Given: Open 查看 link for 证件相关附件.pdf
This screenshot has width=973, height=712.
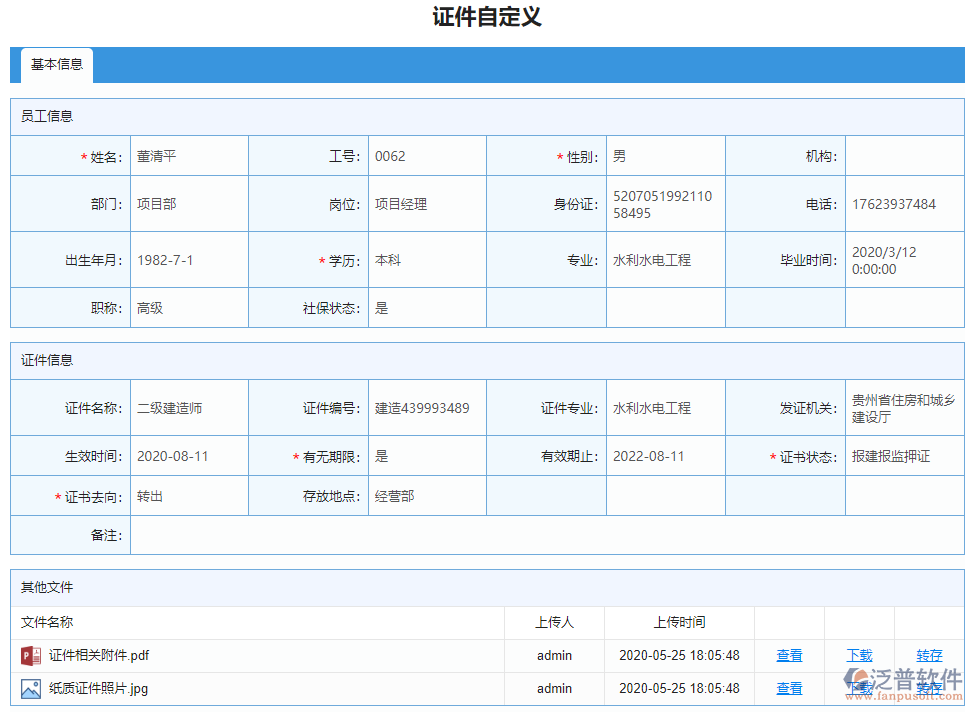Looking at the screenshot, I should 789,656.
